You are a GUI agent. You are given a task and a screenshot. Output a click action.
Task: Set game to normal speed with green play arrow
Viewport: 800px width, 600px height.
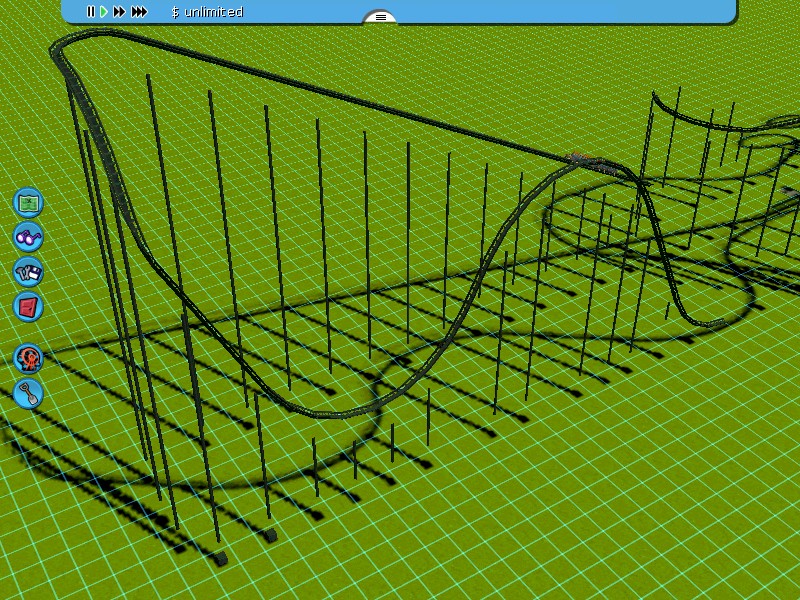pyautogui.click(x=103, y=12)
